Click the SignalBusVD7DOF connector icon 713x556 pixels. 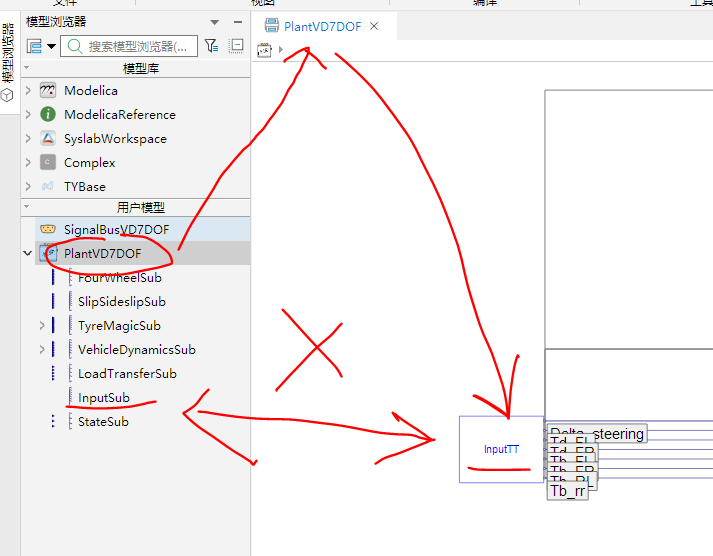point(48,229)
